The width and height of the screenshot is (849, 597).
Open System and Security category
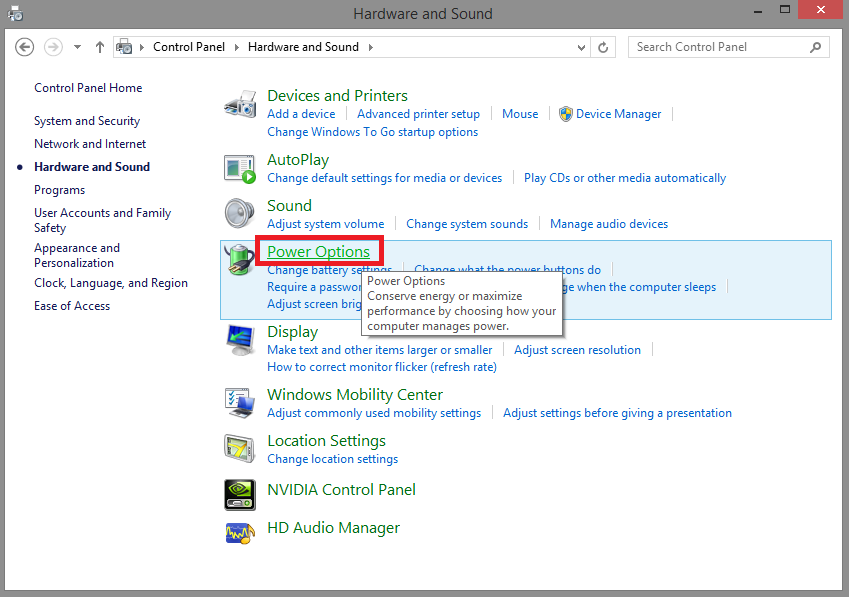(87, 121)
